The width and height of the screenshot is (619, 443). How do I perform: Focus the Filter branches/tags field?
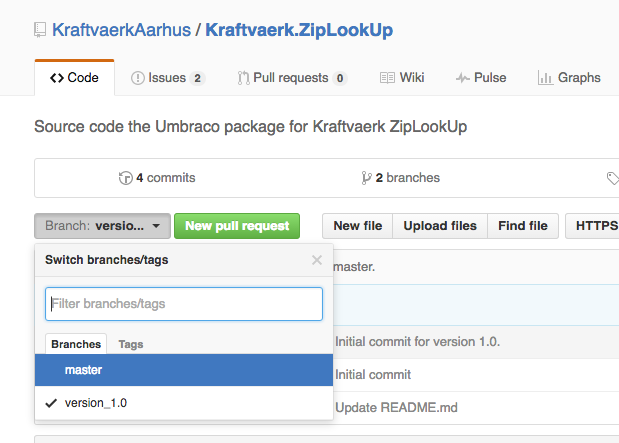184,304
